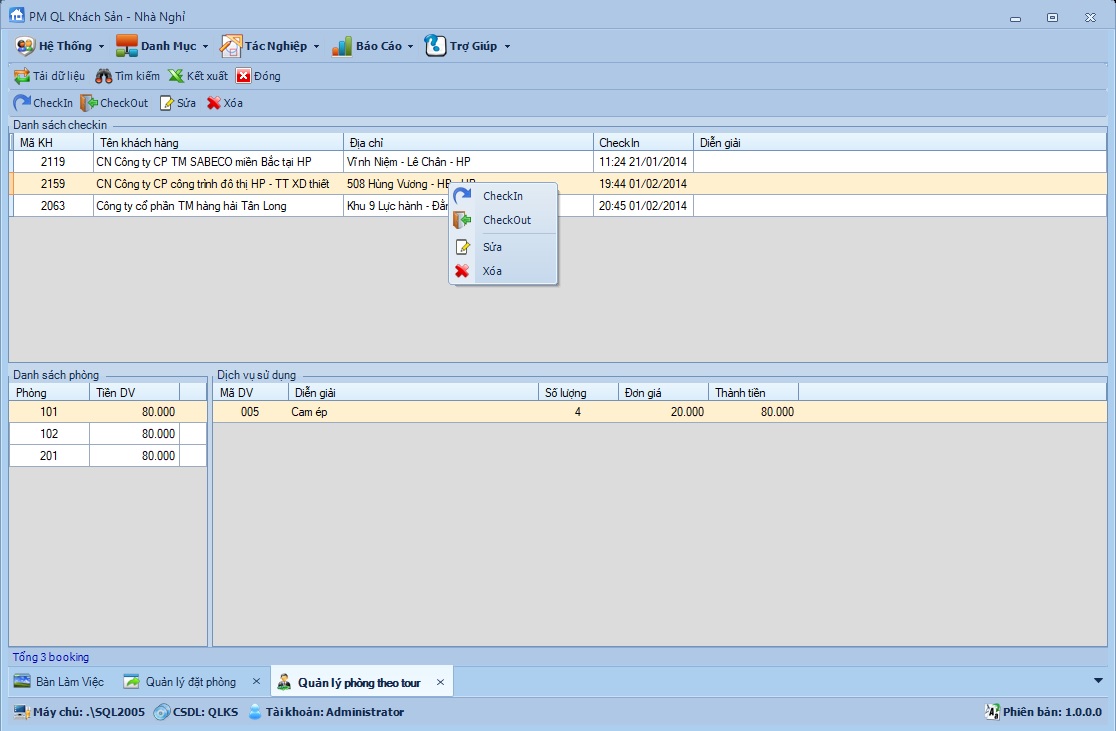The width and height of the screenshot is (1116, 731).
Task: Open the Danh Mục dropdown menu
Action: (x=162, y=46)
